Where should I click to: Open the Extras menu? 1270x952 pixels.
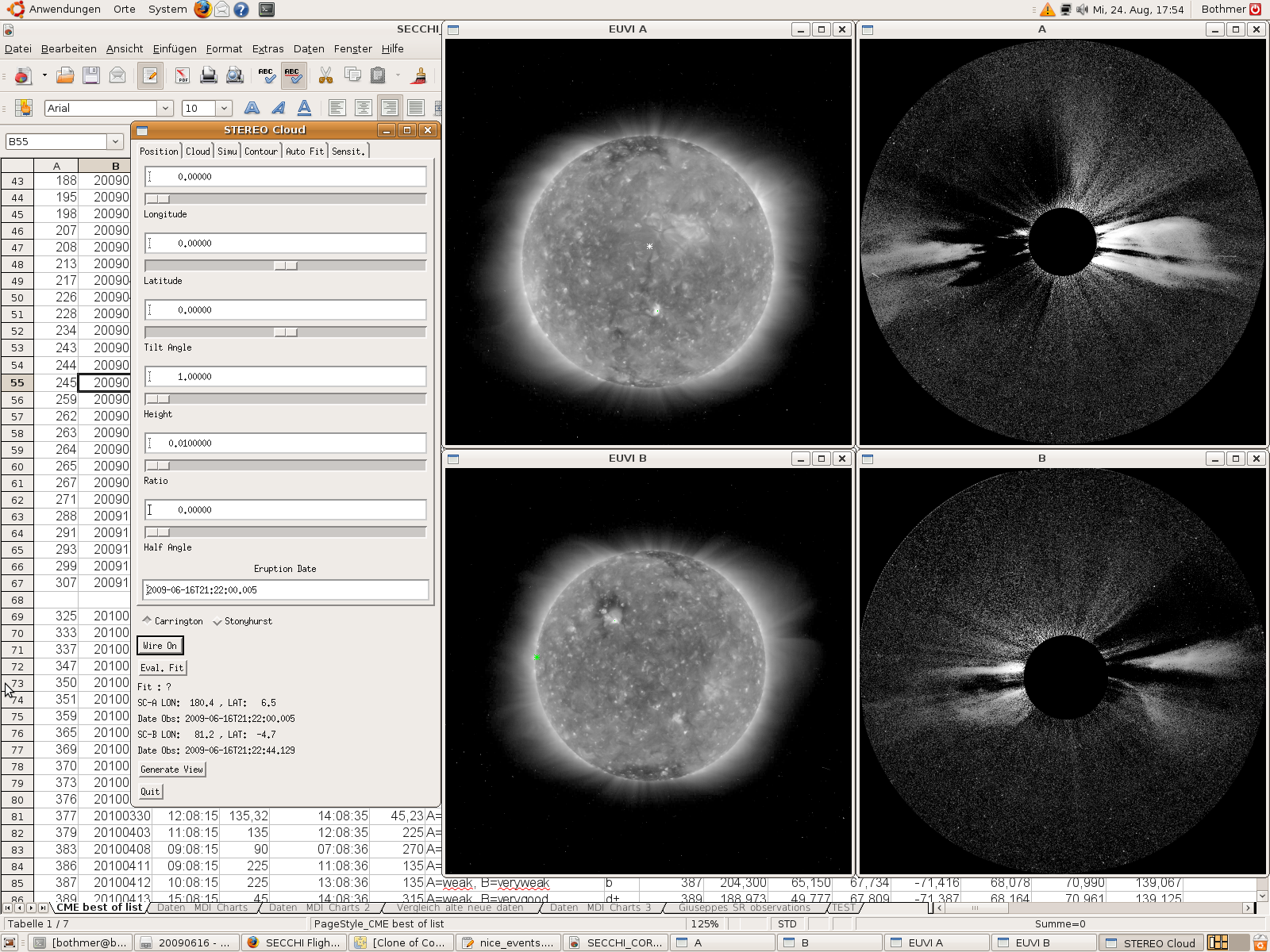tap(268, 48)
